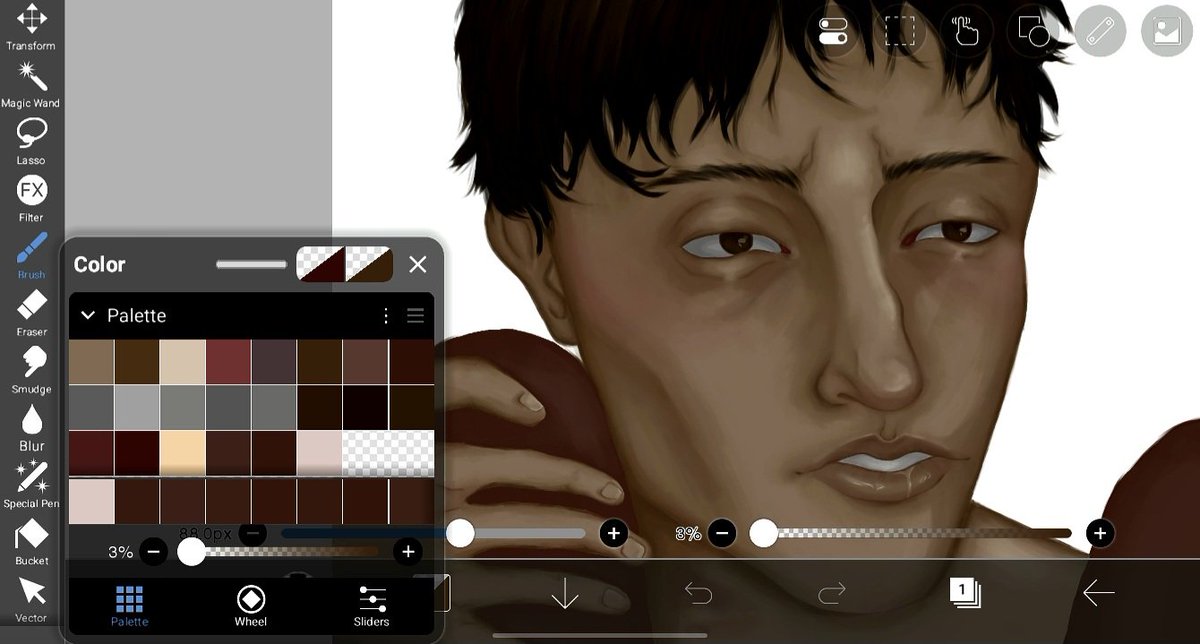Increase opacity with plus in Color panel
Image resolution: width=1200 pixels, height=644 pixels.
tap(407, 552)
